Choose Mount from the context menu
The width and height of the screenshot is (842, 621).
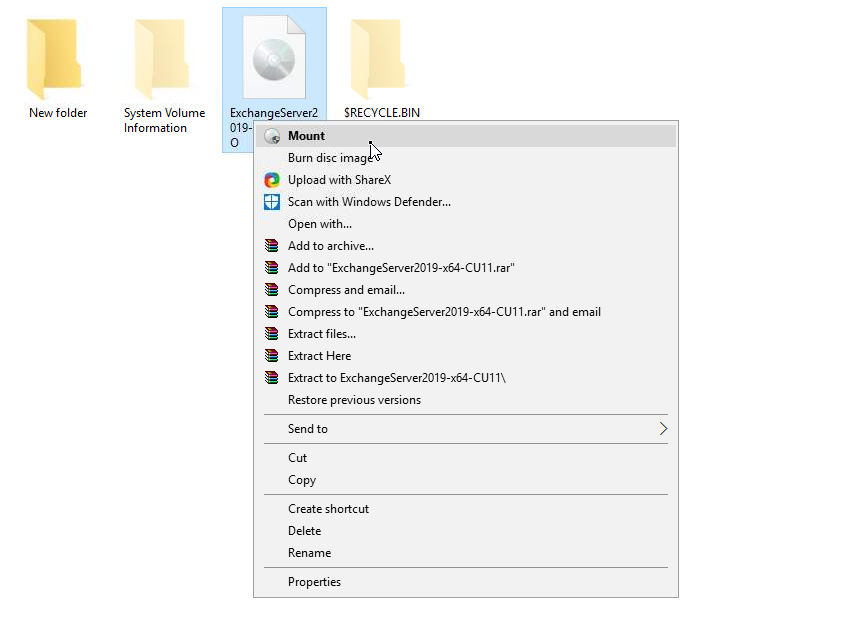point(466,136)
